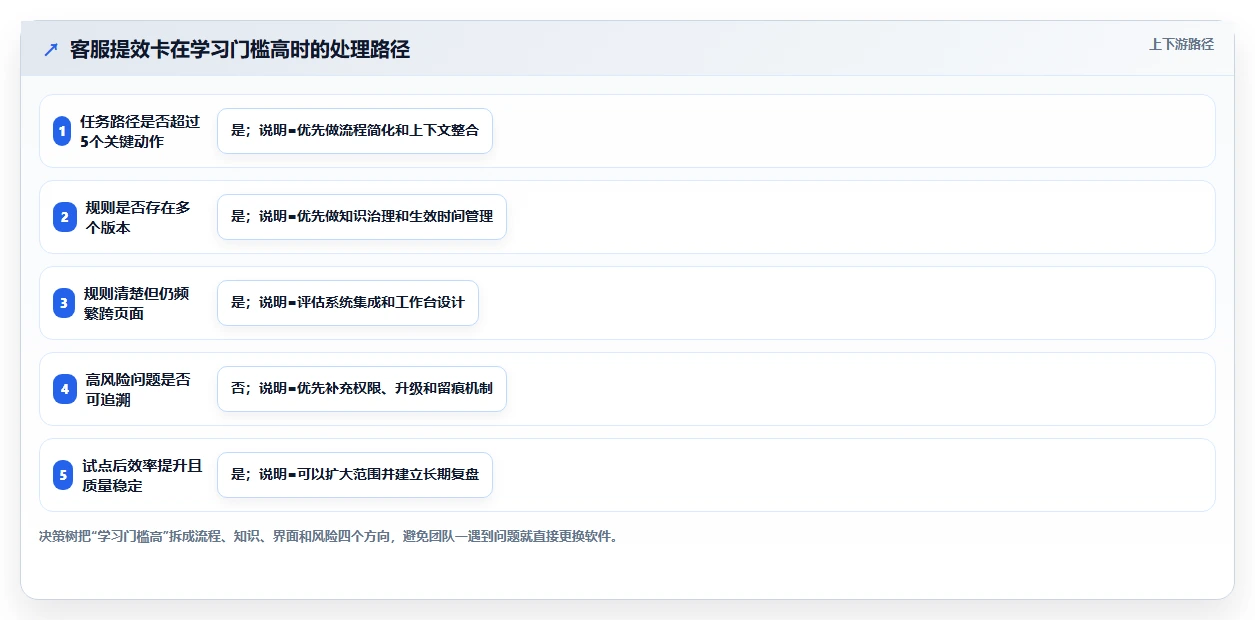This screenshot has height=620, width=1255.
Task: Click the 任务路径是否超过5个关键动作 question
Action: click(140, 131)
